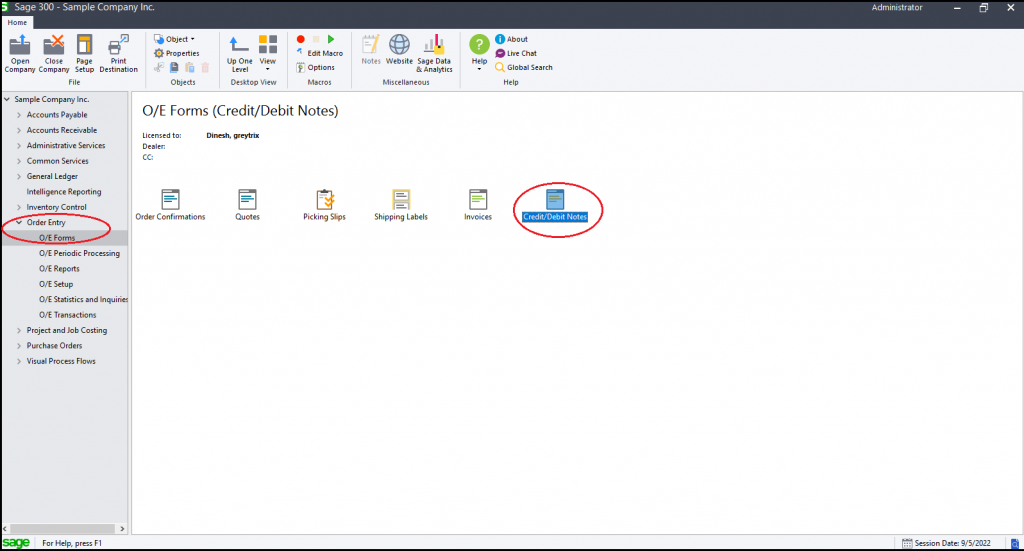1024x551 pixels.
Task: Open the Website globe icon
Action: tap(399, 45)
